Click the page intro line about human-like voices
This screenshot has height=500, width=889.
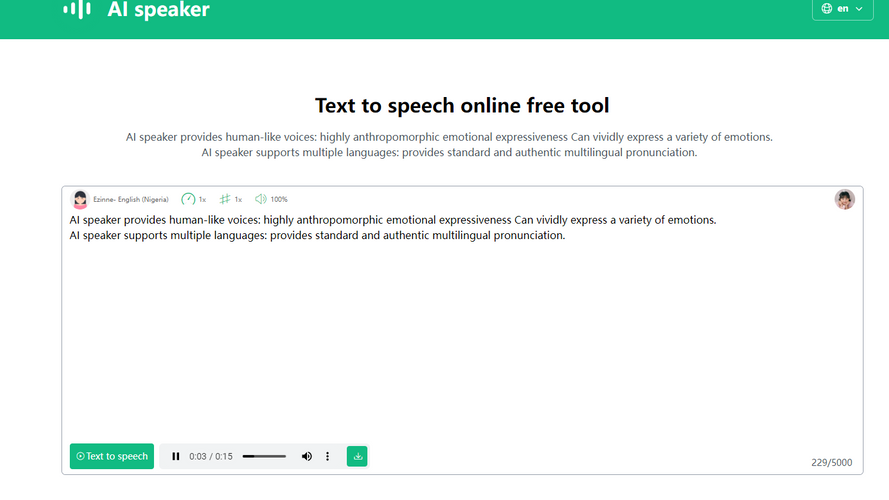point(449,137)
